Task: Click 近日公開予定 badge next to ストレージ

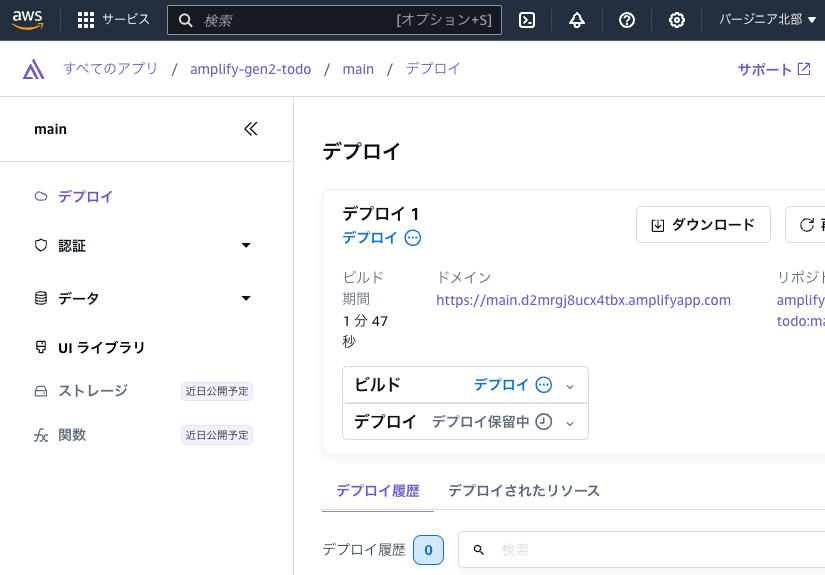Action: pyautogui.click(x=217, y=391)
